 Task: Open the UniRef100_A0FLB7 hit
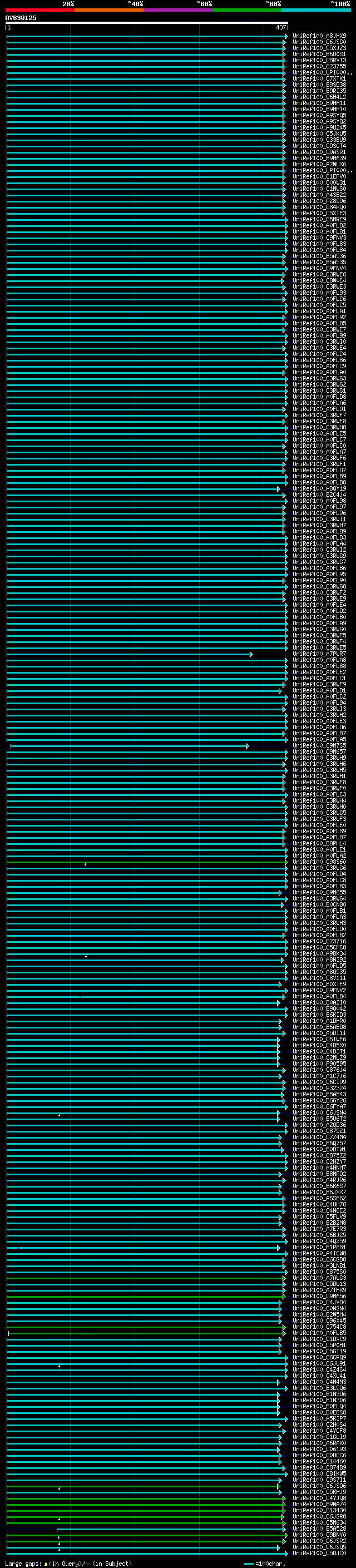(x=319, y=733)
